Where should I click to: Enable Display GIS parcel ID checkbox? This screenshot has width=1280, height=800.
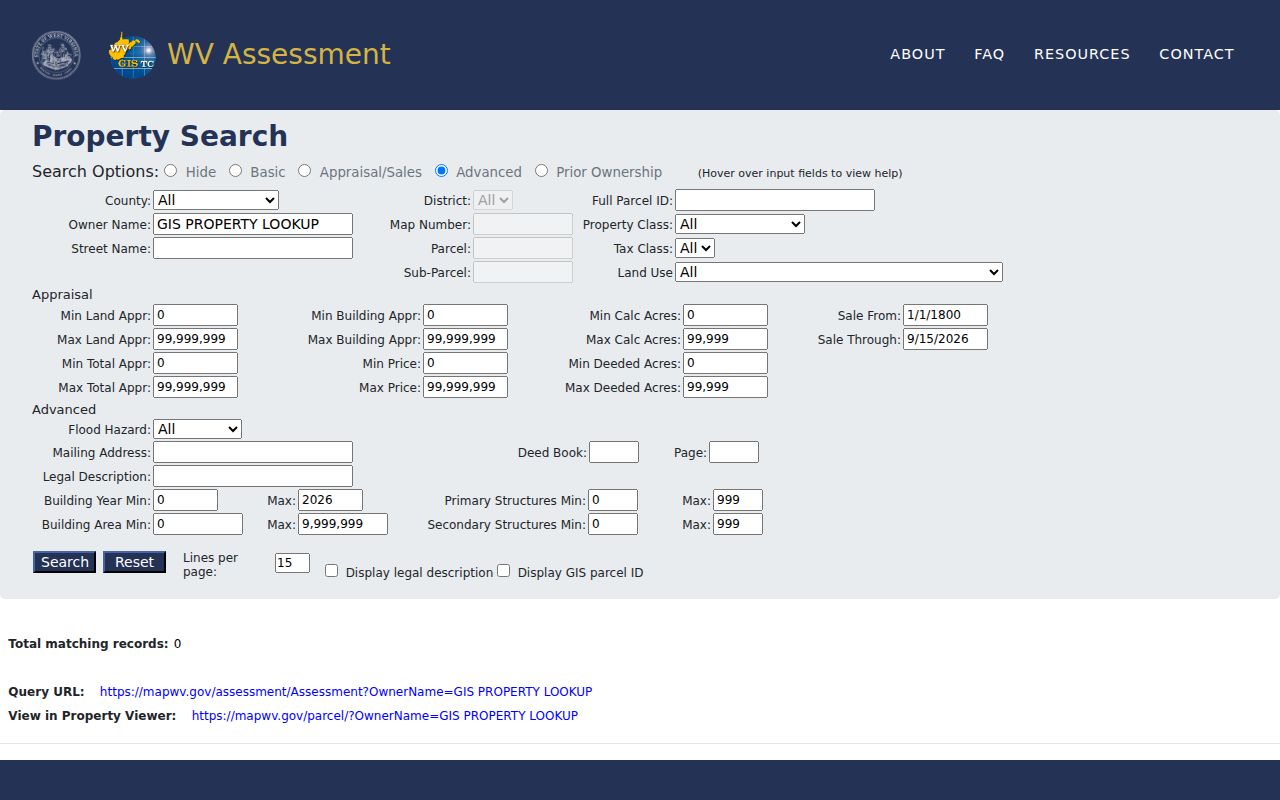[x=504, y=571]
